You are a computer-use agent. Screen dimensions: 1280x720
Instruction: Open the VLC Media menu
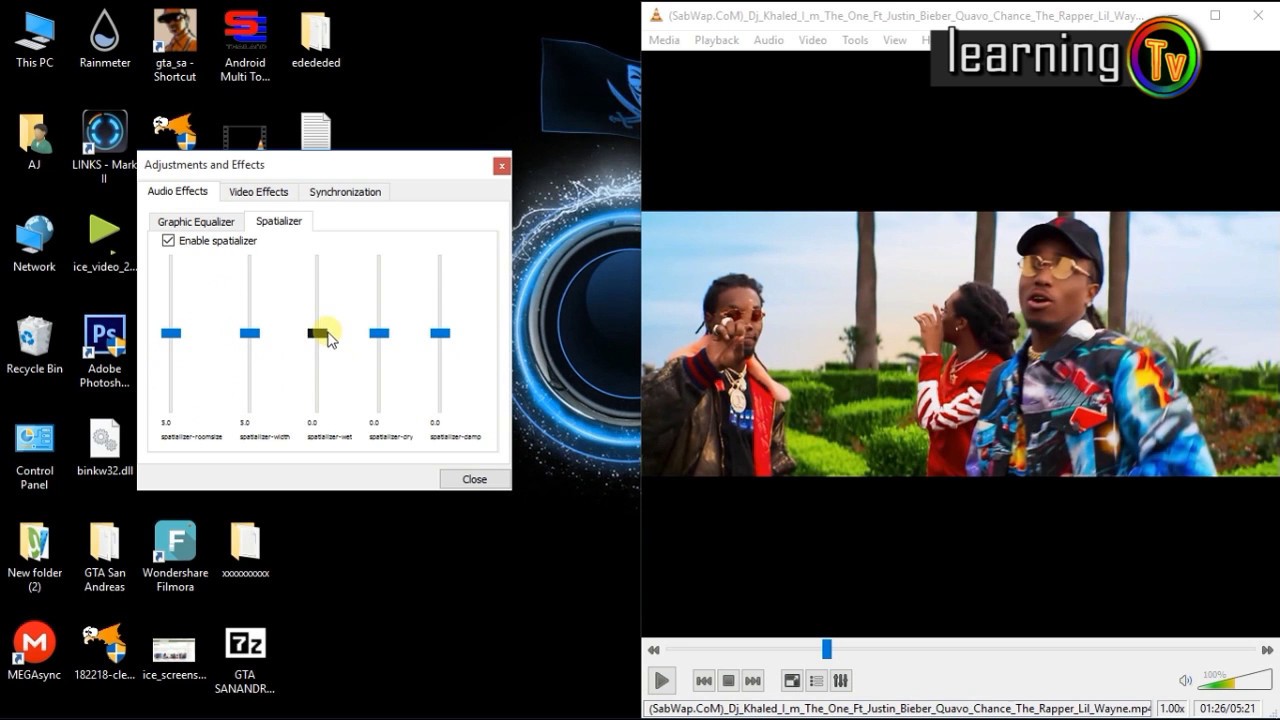[664, 40]
